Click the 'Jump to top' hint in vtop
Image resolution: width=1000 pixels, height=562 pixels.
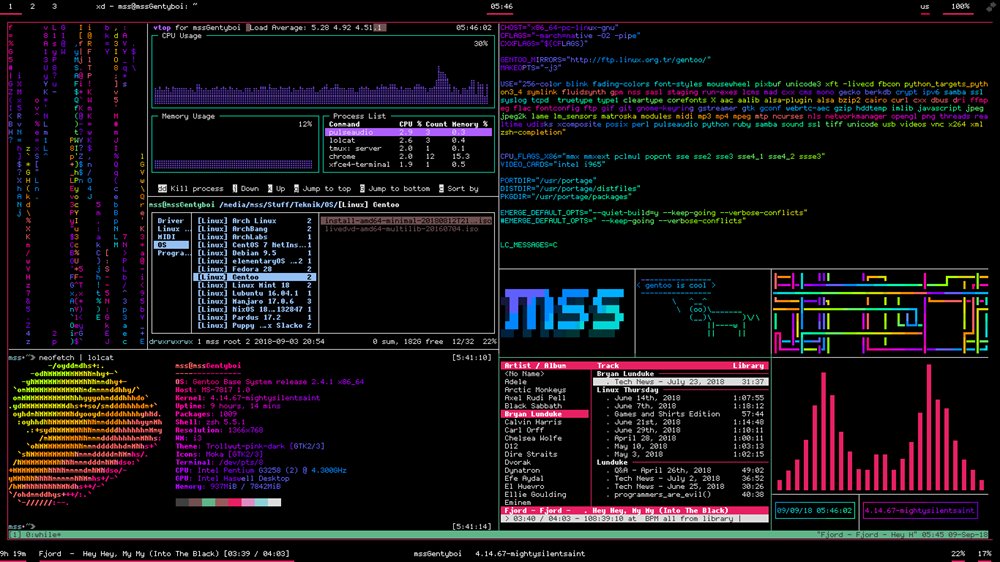(x=322, y=189)
